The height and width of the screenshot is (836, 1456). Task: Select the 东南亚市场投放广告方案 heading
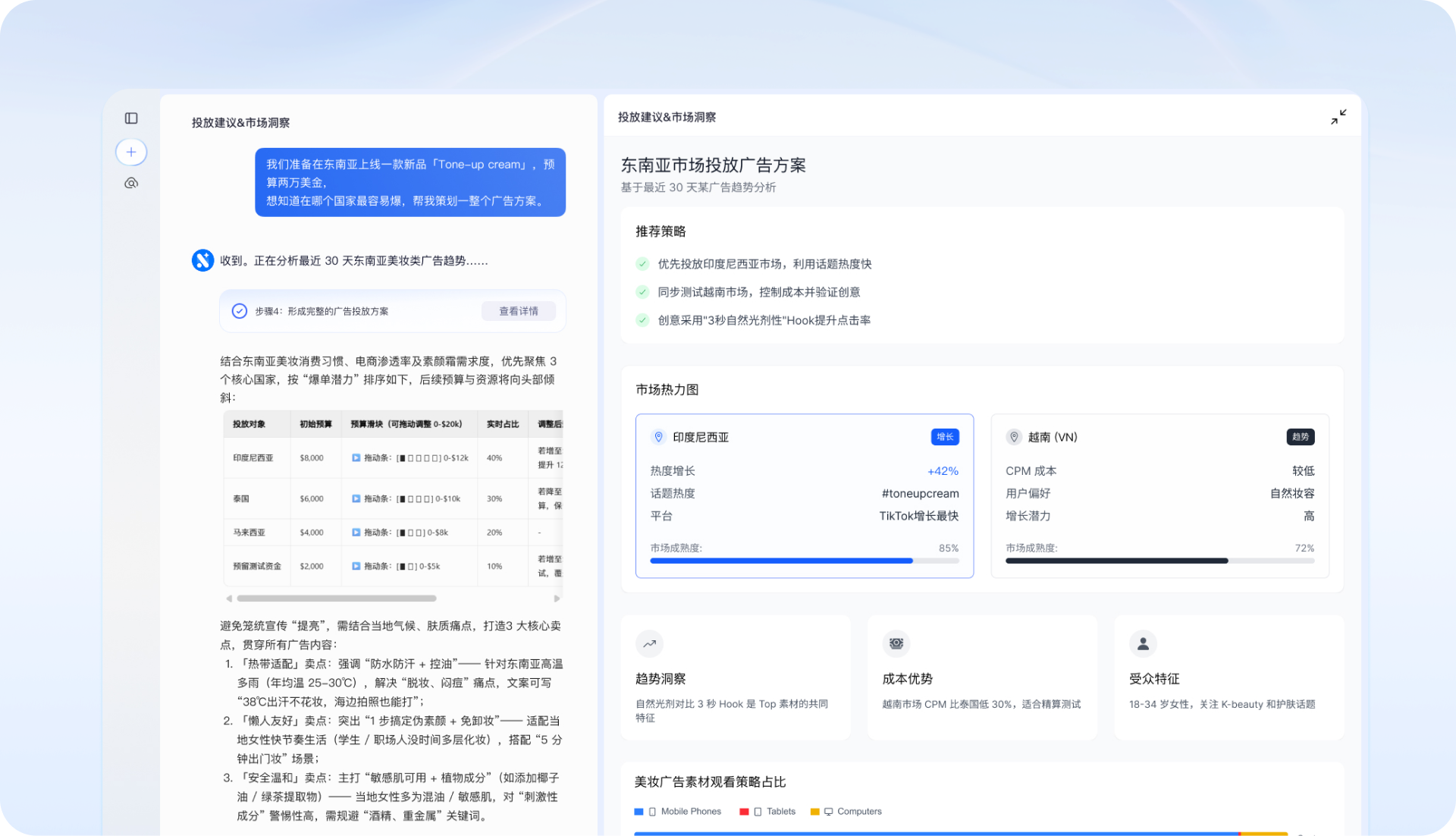point(714,165)
